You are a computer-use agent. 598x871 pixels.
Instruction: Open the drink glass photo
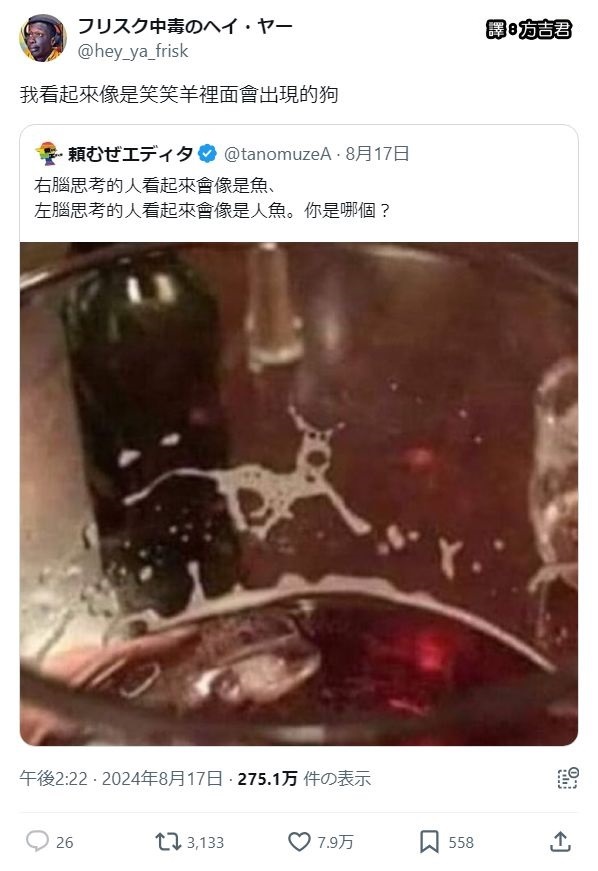coord(299,494)
